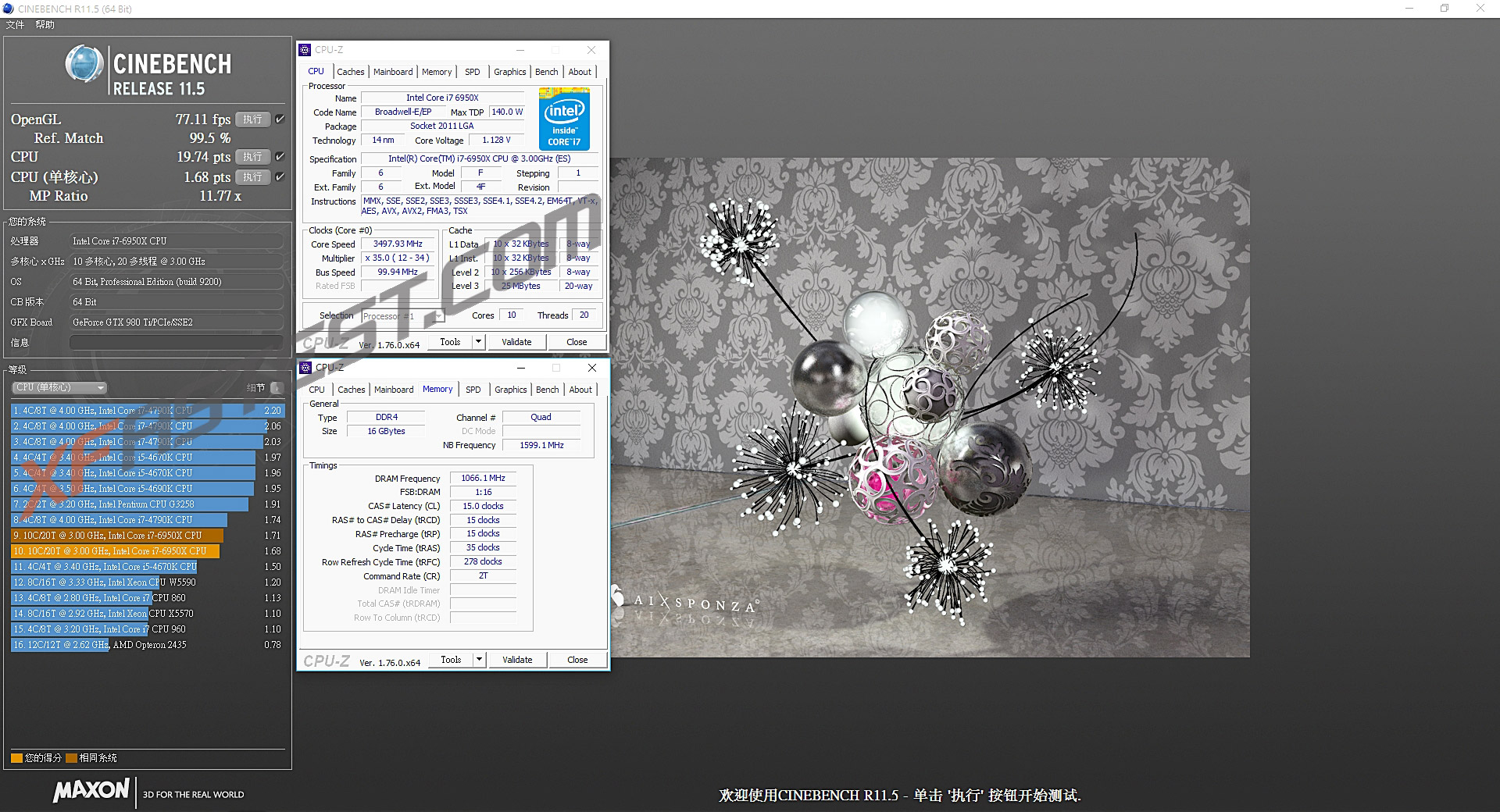The image size is (1500, 812).
Task: Click the DRAM Frequency value 1066.1 MHz
Action: click(483, 479)
